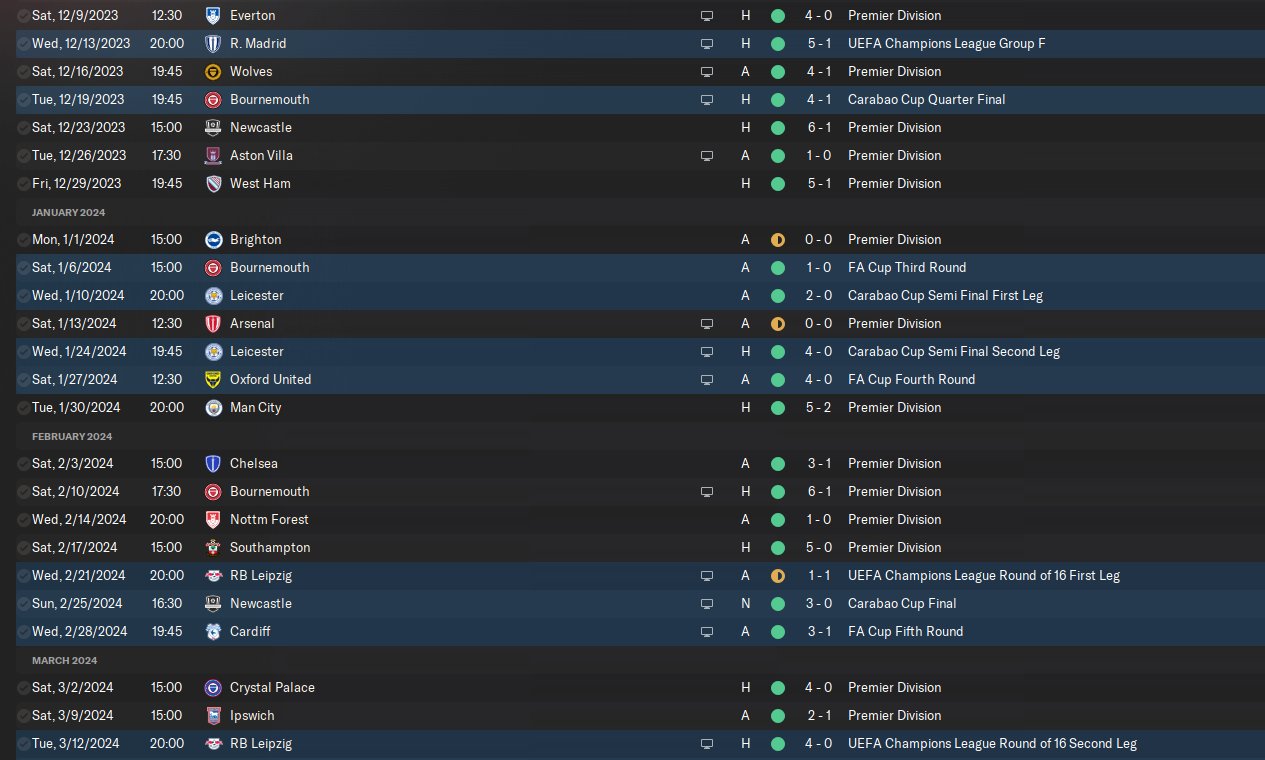The width and height of the screenshot is (1265, 760).
Task: Click the Everton club badge icon
Action: tap(212, 15)
